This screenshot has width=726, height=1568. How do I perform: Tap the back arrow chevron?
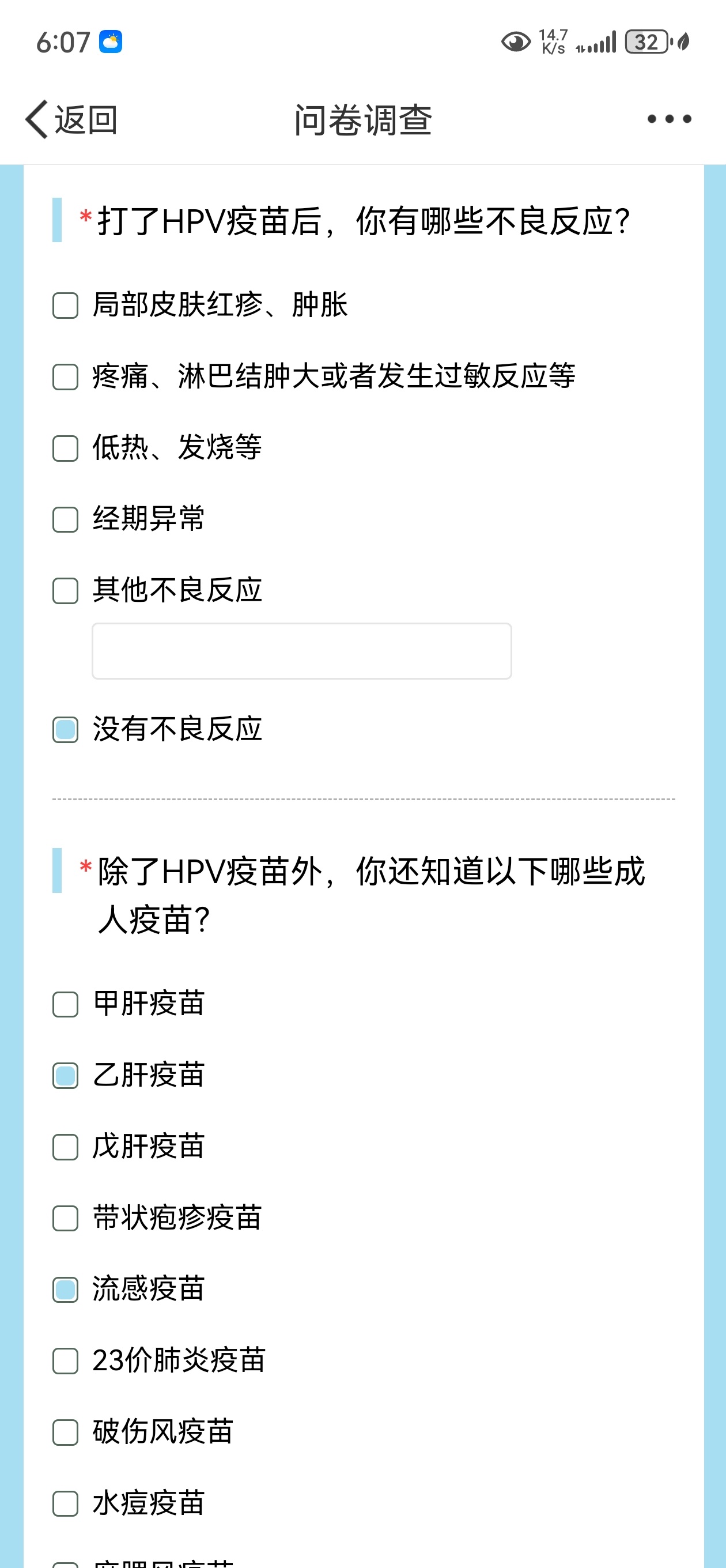[x=36, y=119]
